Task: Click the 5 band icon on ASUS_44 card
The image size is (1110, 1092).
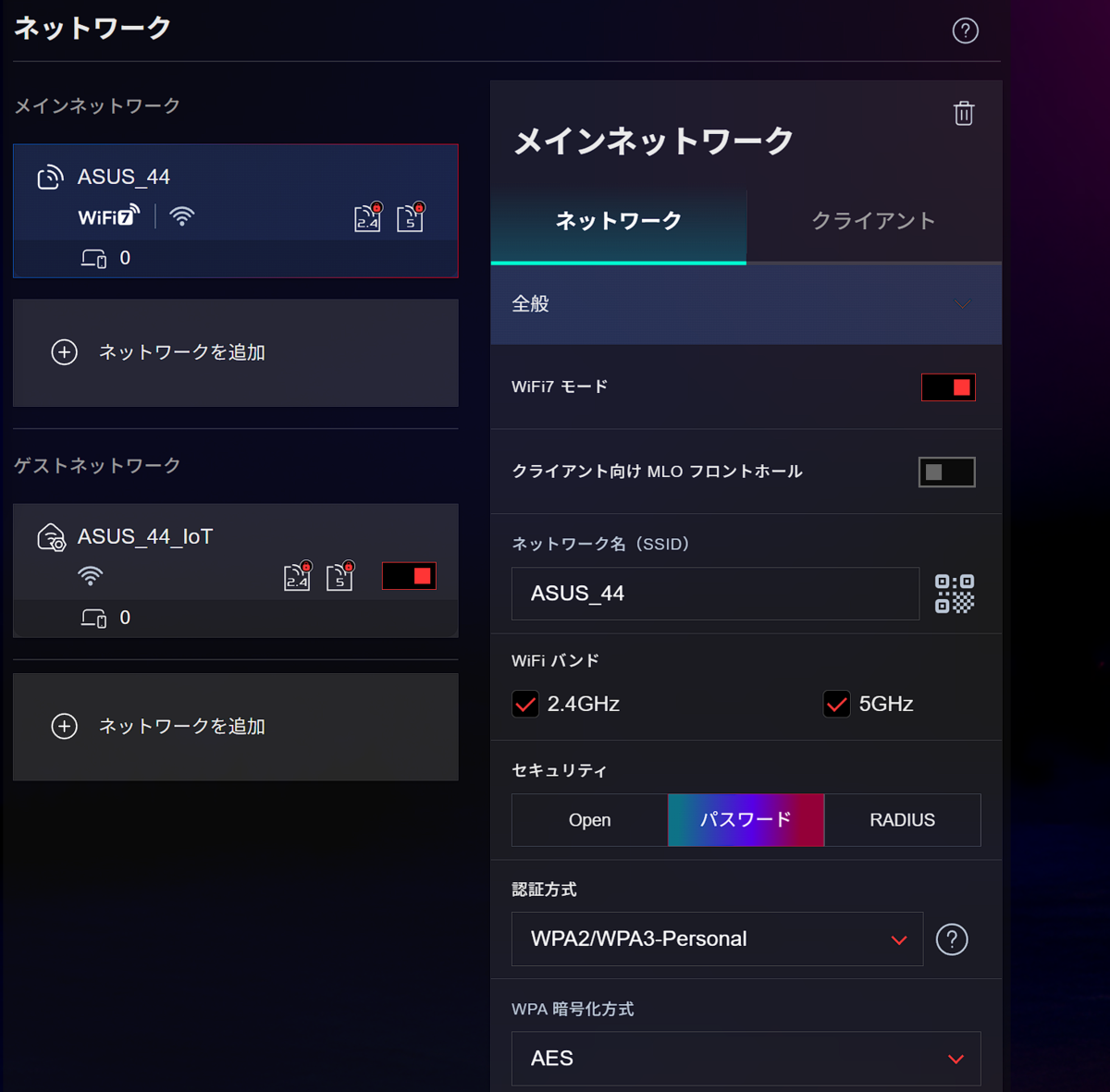Action: click(x=411, y=216)
